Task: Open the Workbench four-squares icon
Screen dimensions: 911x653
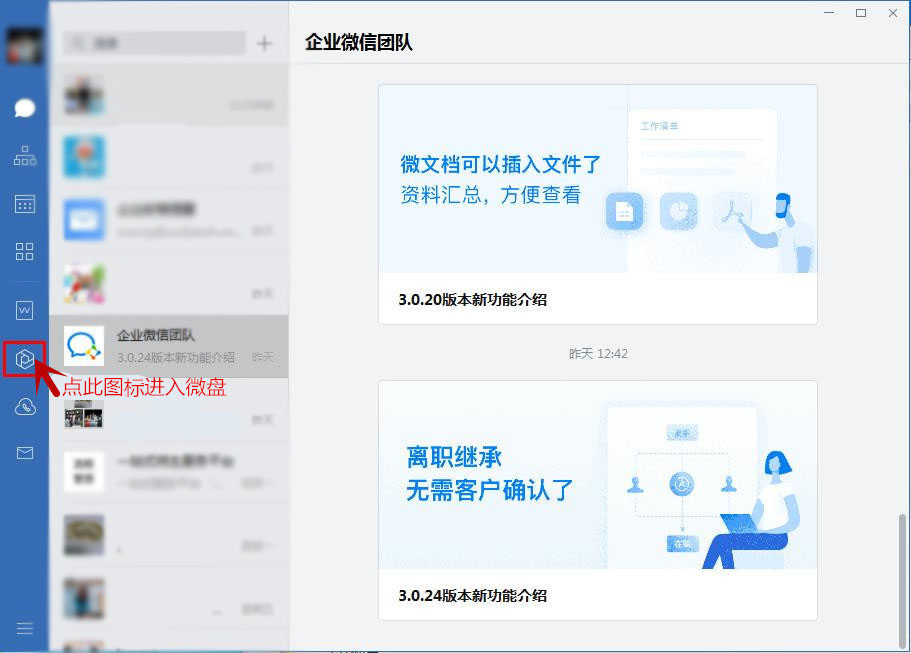Action: tap(24, 252)
